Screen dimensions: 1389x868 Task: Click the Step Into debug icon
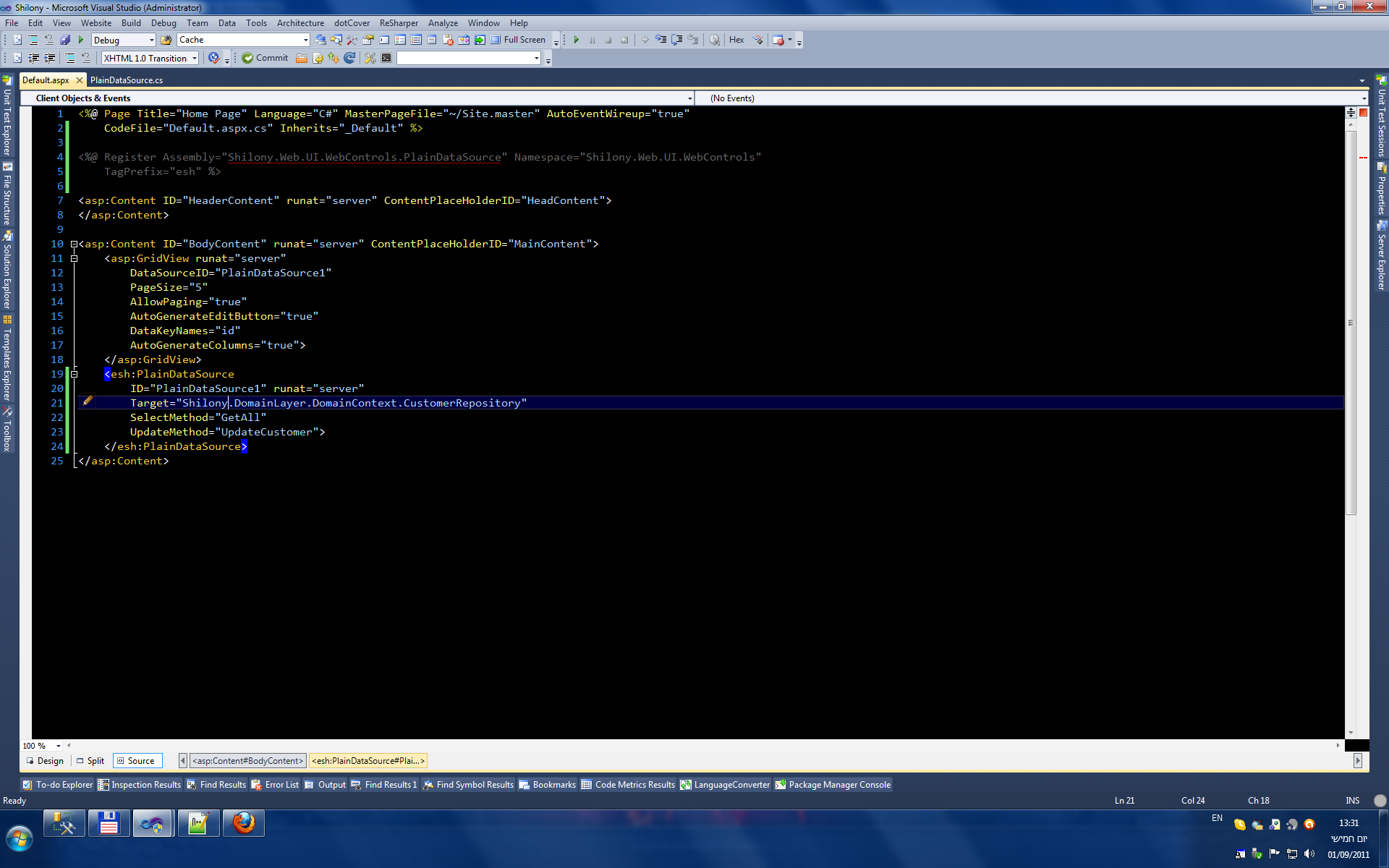coord(660,41)
